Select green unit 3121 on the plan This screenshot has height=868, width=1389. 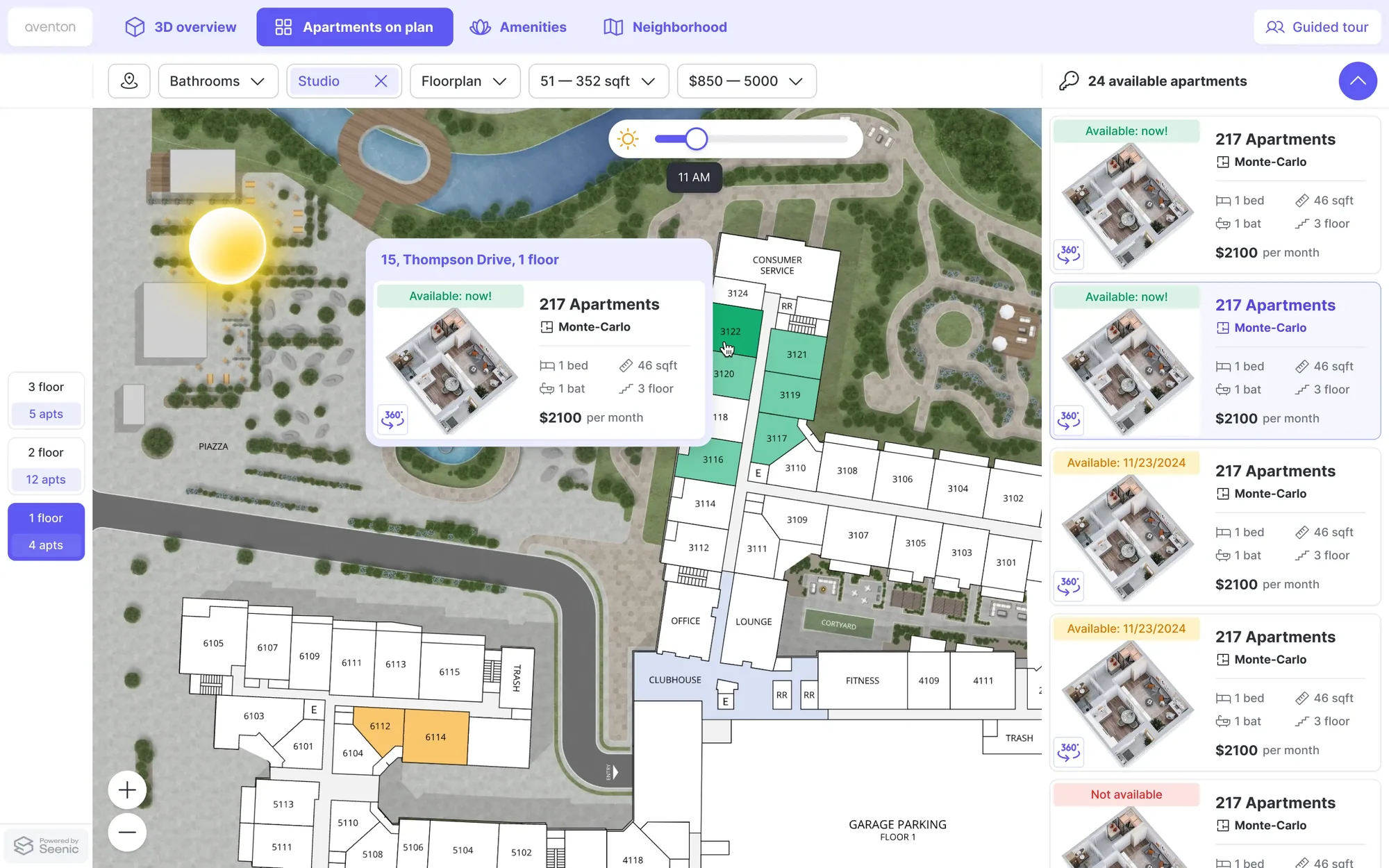point(797,354)
